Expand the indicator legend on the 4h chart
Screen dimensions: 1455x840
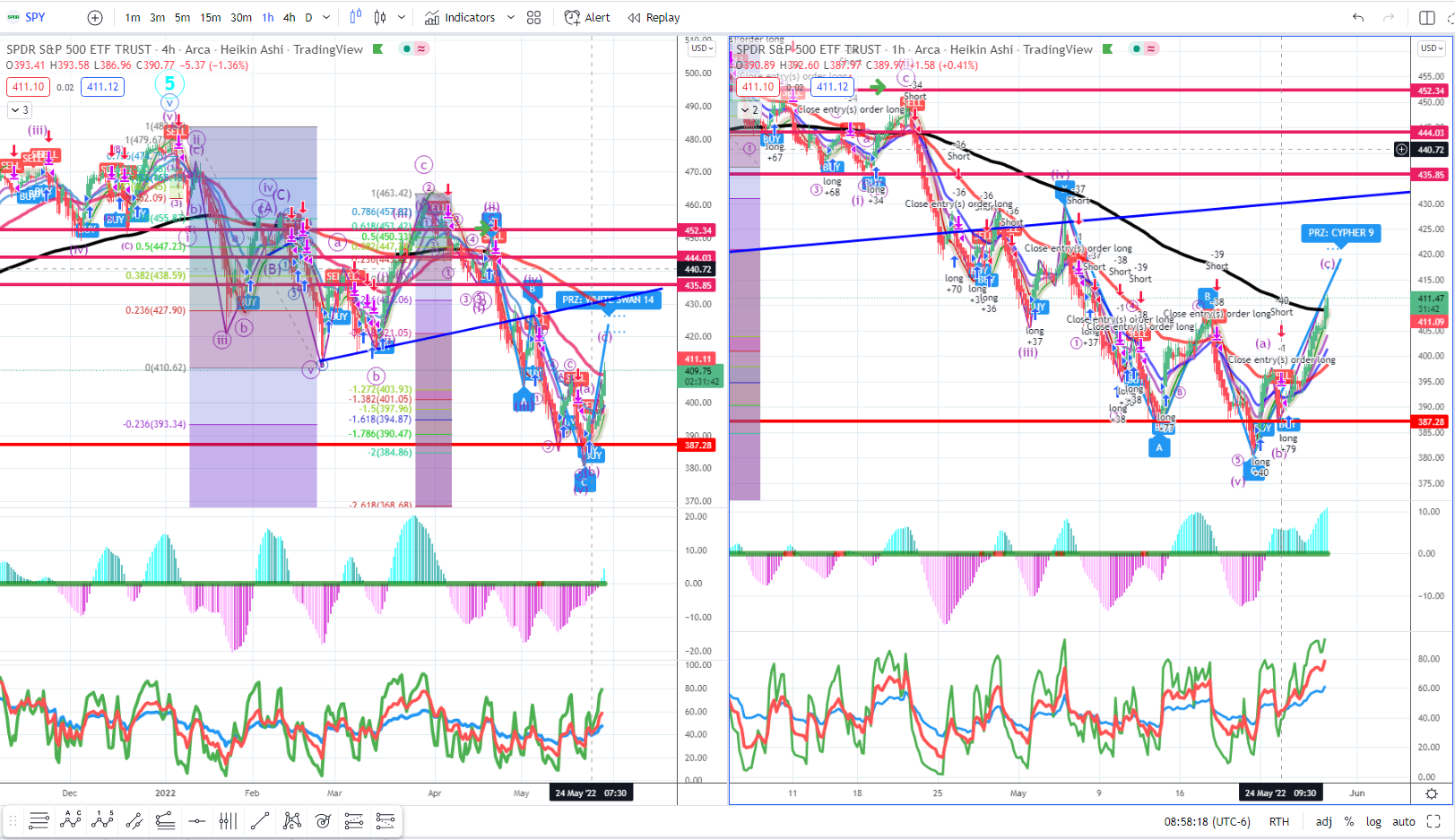tap(19, 110)
